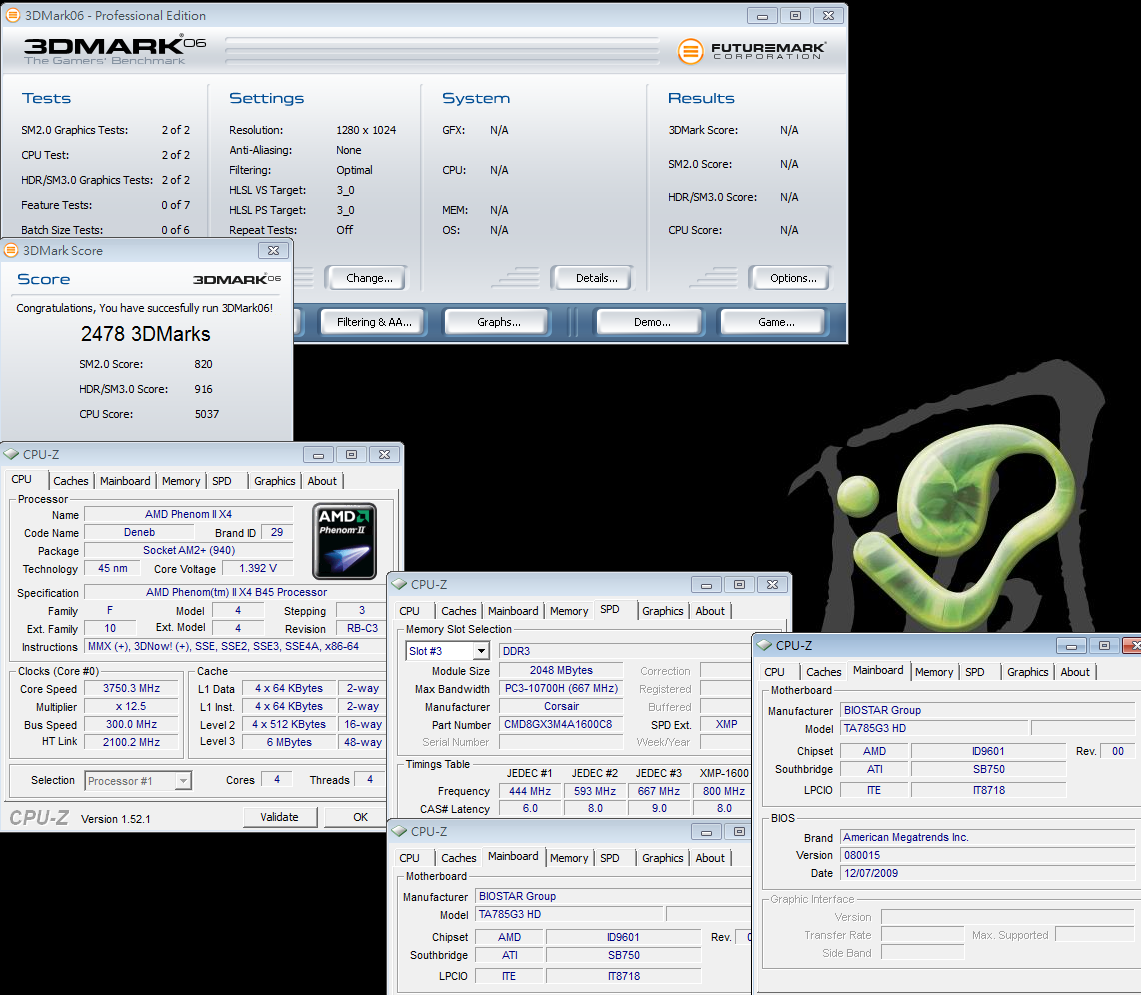Viewport: 1141px width, 995px height.
Task: Click the 3DMark Score dialog title icon
Action: coord(11,251)
